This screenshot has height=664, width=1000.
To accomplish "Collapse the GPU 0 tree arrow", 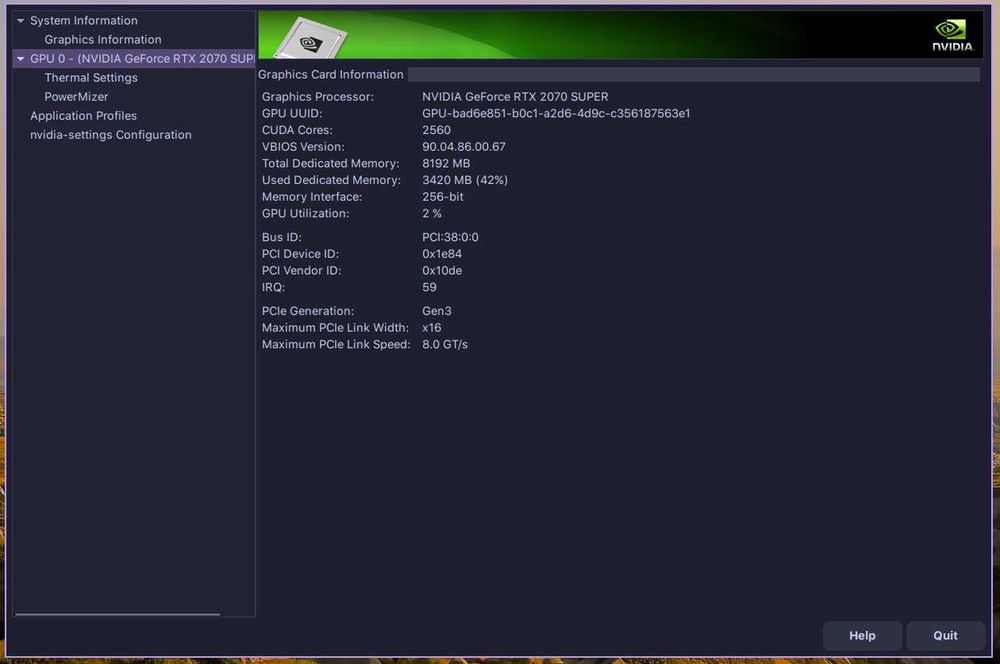I will (x=20, y=59).
